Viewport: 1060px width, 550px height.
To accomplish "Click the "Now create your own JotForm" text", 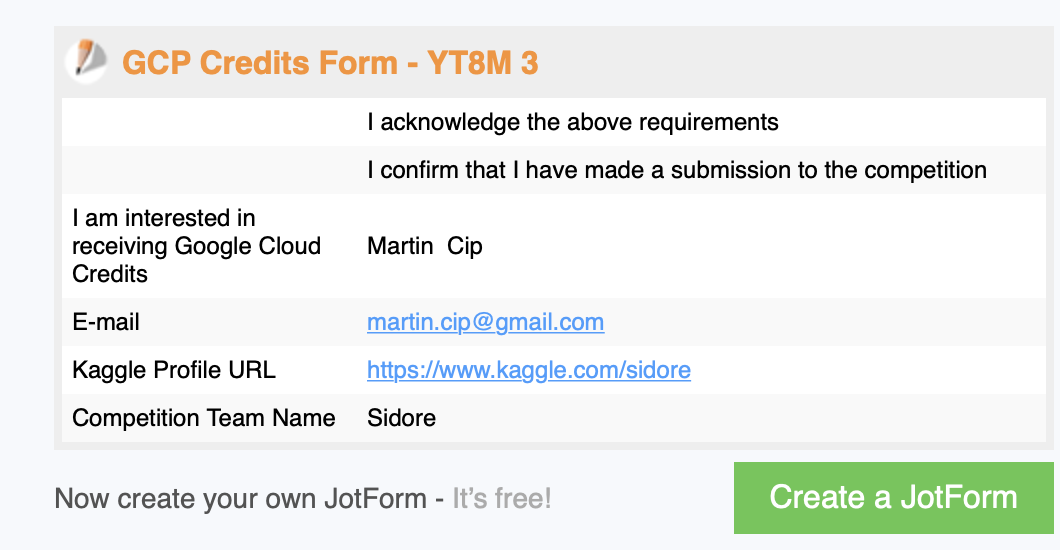I will tap(240, 498).
